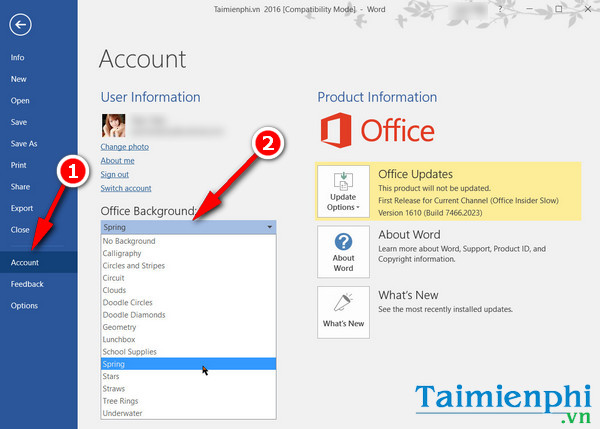Pick Circuit background option

coord(188,278)
